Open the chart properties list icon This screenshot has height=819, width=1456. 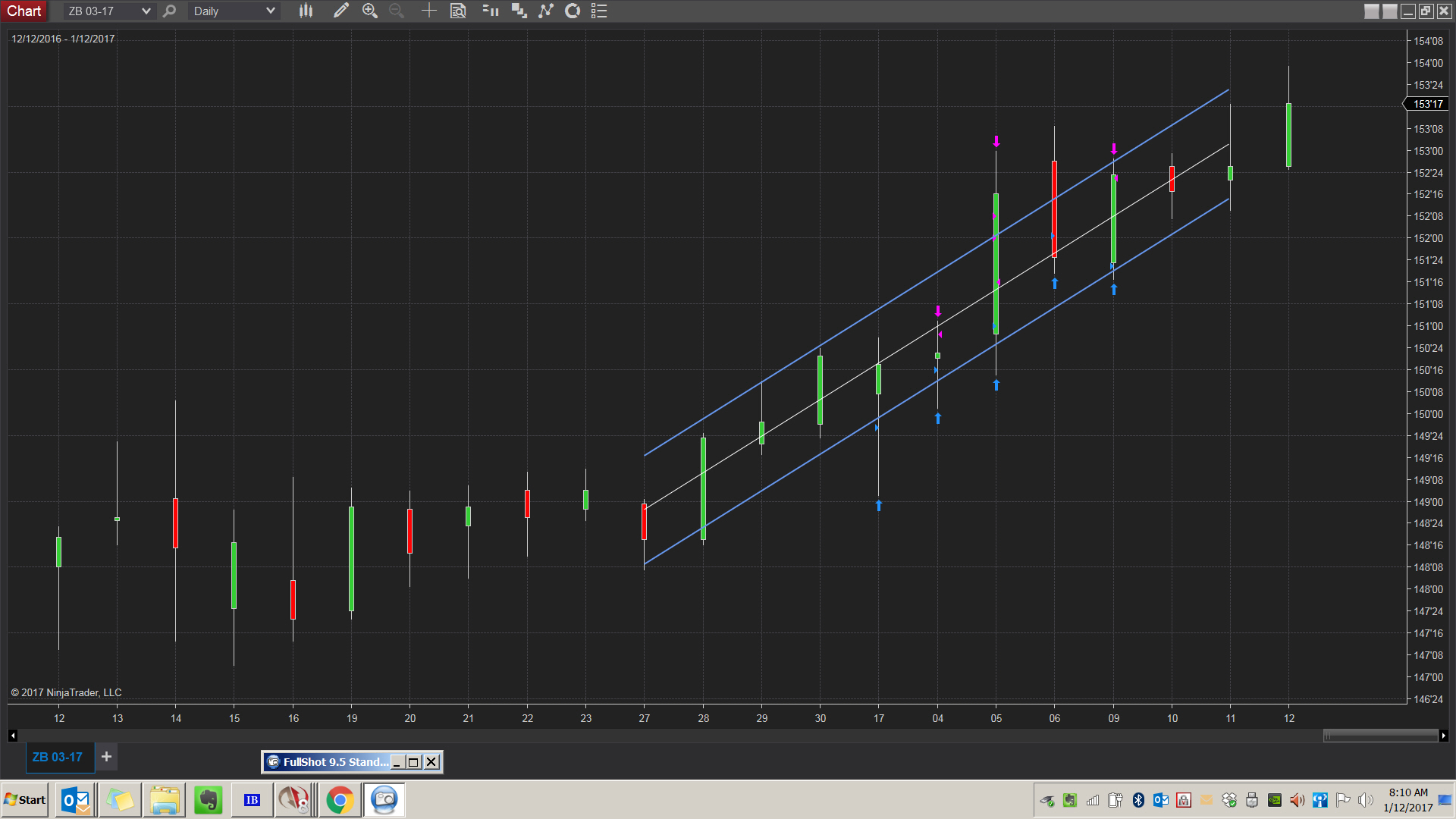click(599, 11)
